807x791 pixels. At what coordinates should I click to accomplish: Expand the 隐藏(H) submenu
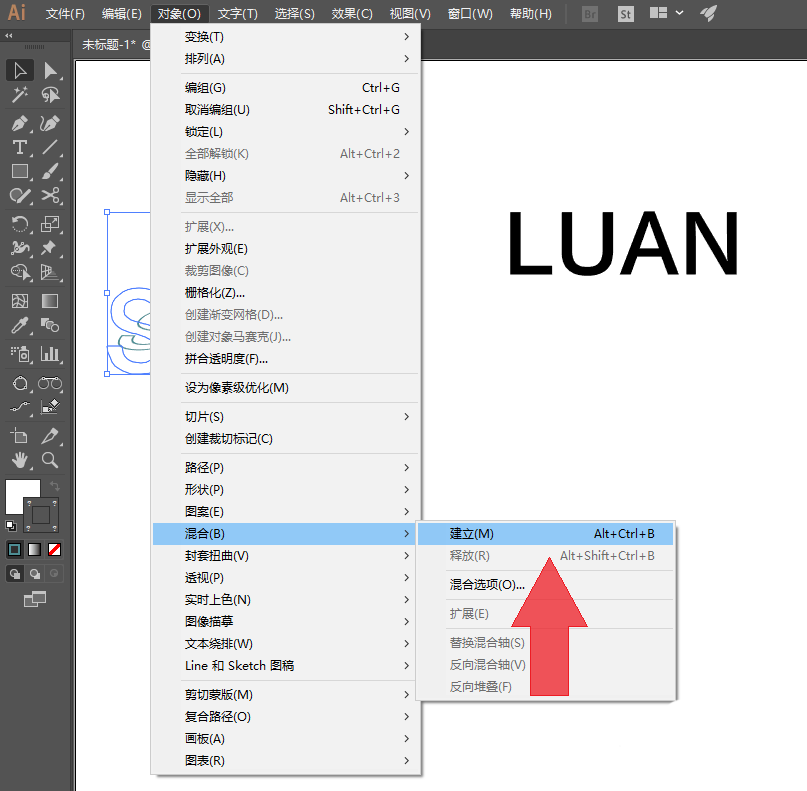[287, 175]
